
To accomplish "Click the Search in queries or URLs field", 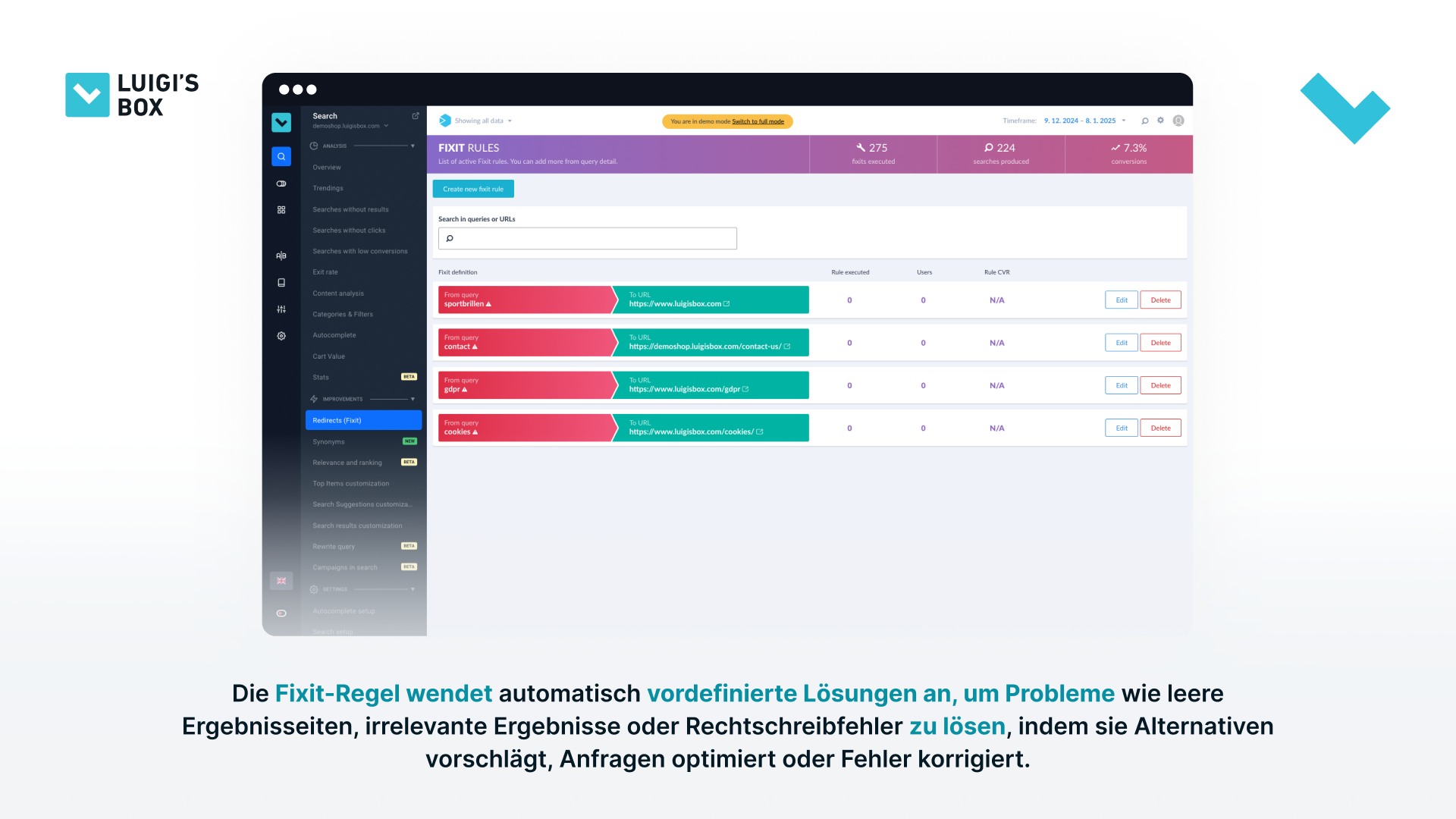I will [588, 238].
